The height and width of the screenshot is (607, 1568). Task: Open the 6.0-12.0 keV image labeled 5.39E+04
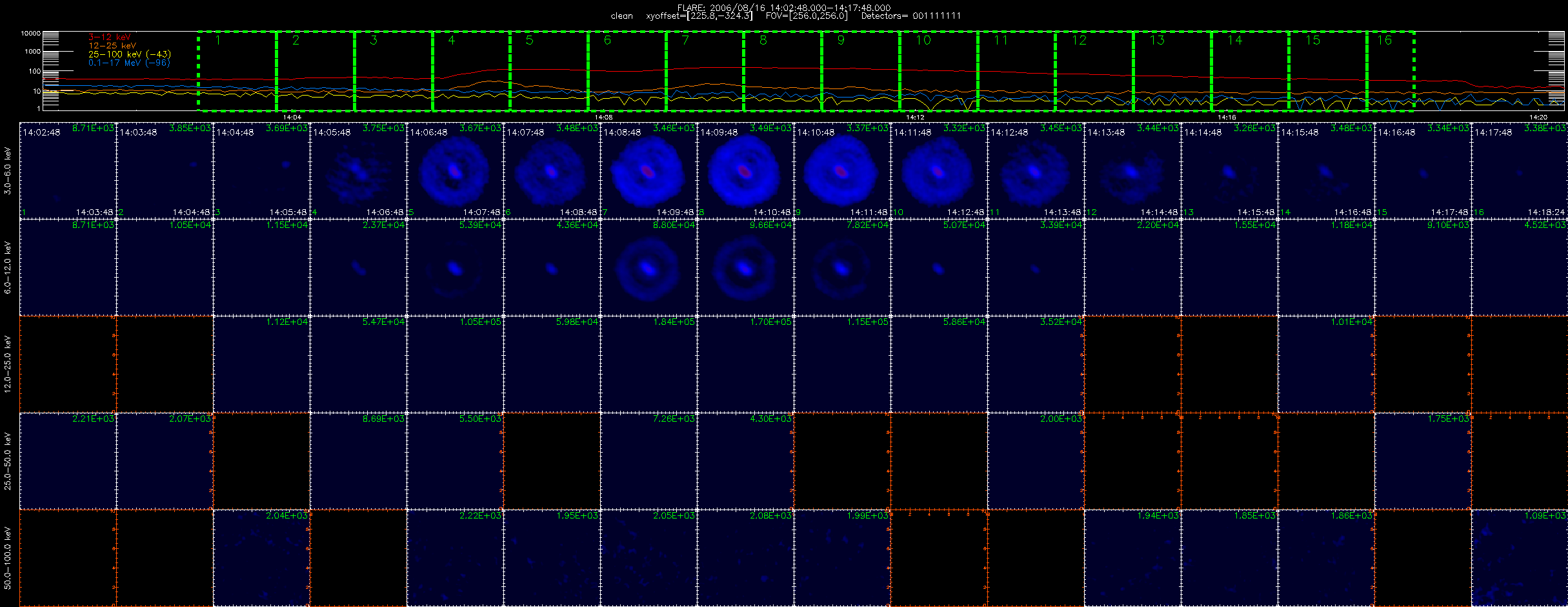(455, 267)
